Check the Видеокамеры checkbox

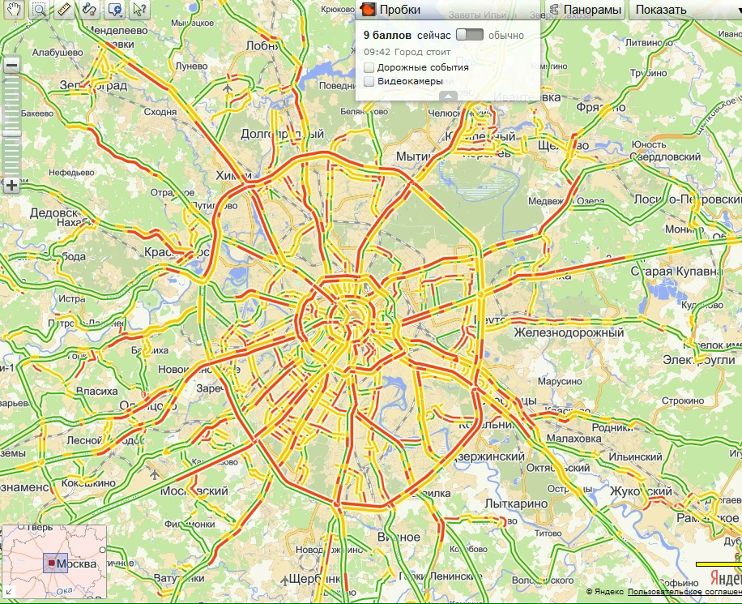370,81
